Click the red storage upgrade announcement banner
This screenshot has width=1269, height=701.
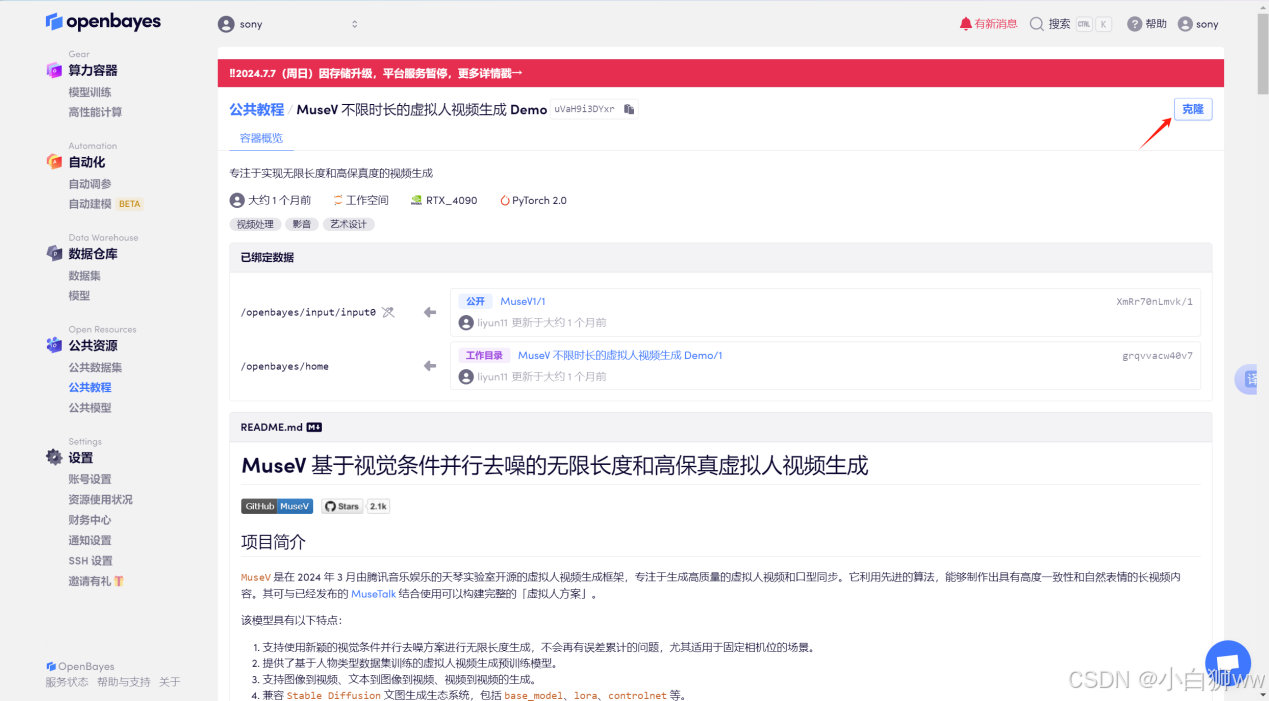720,73
